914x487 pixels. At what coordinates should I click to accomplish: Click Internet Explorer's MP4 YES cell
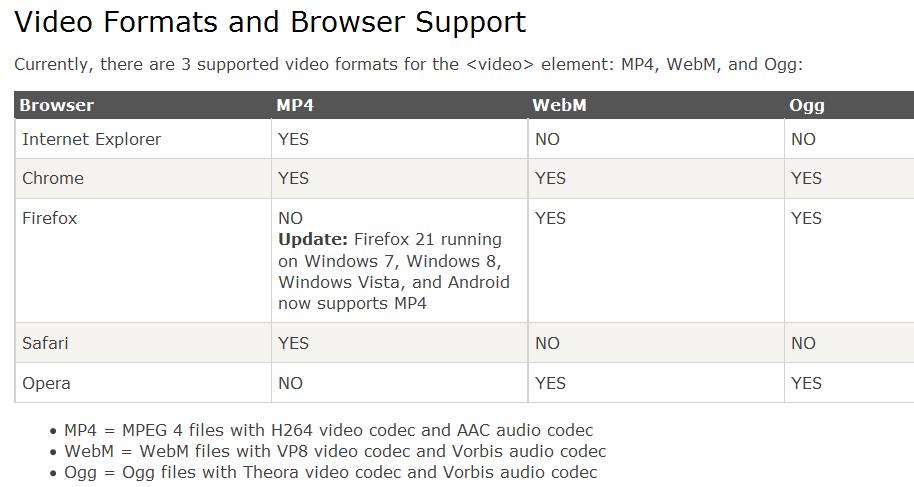[x=399, y=139]
